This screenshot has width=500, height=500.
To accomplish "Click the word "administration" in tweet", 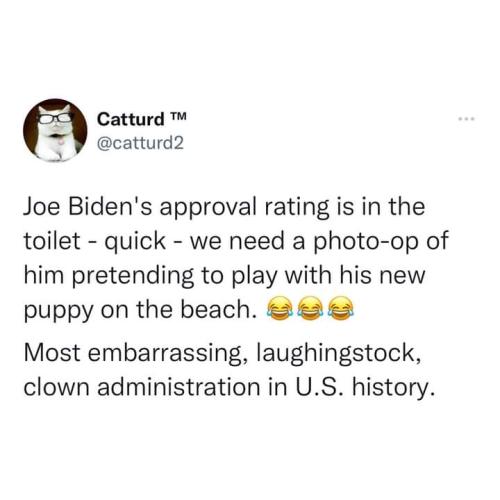I will [x=179, y=387].
